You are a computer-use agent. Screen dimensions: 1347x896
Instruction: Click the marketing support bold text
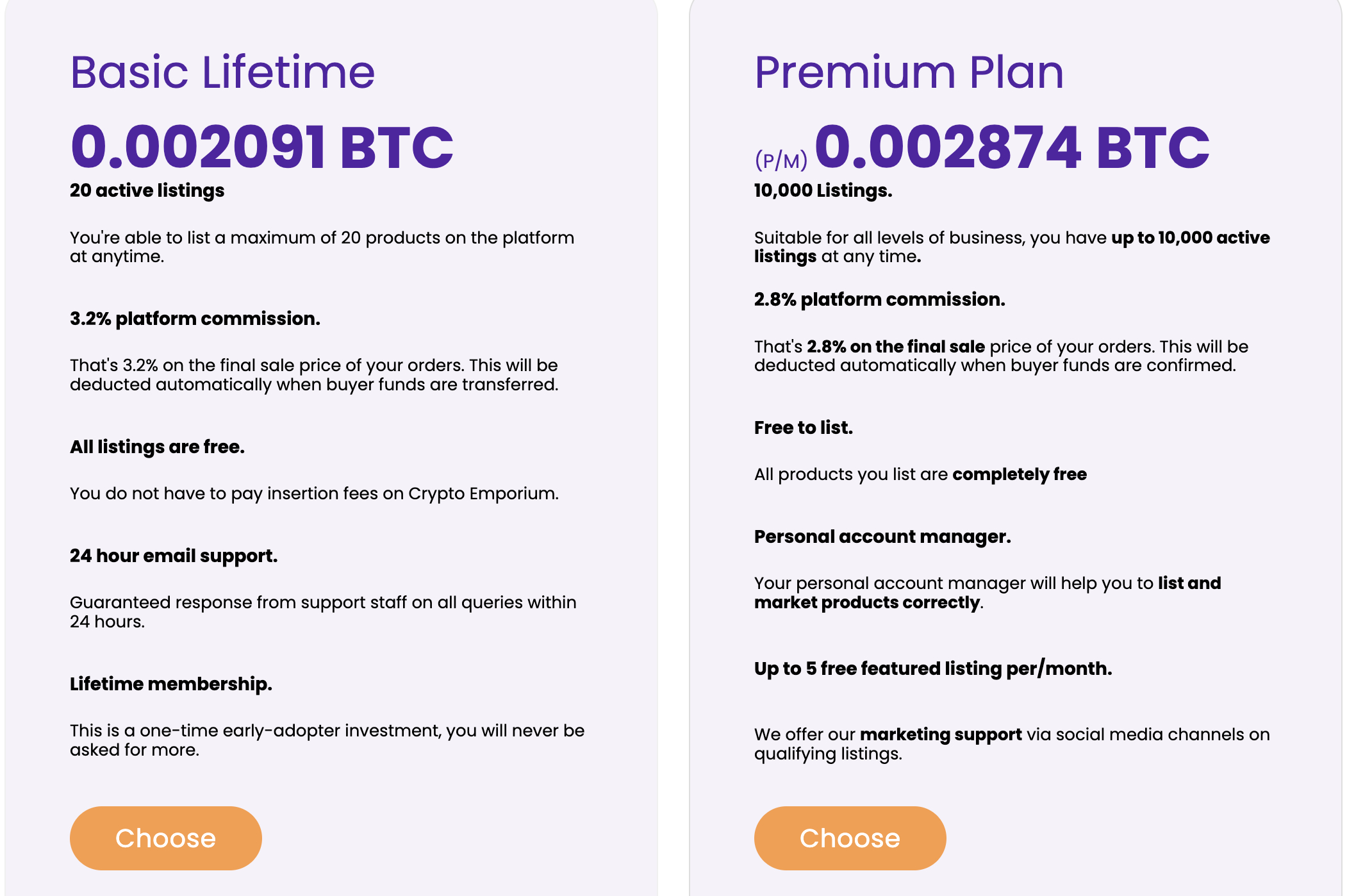click(x=941, y=734)
